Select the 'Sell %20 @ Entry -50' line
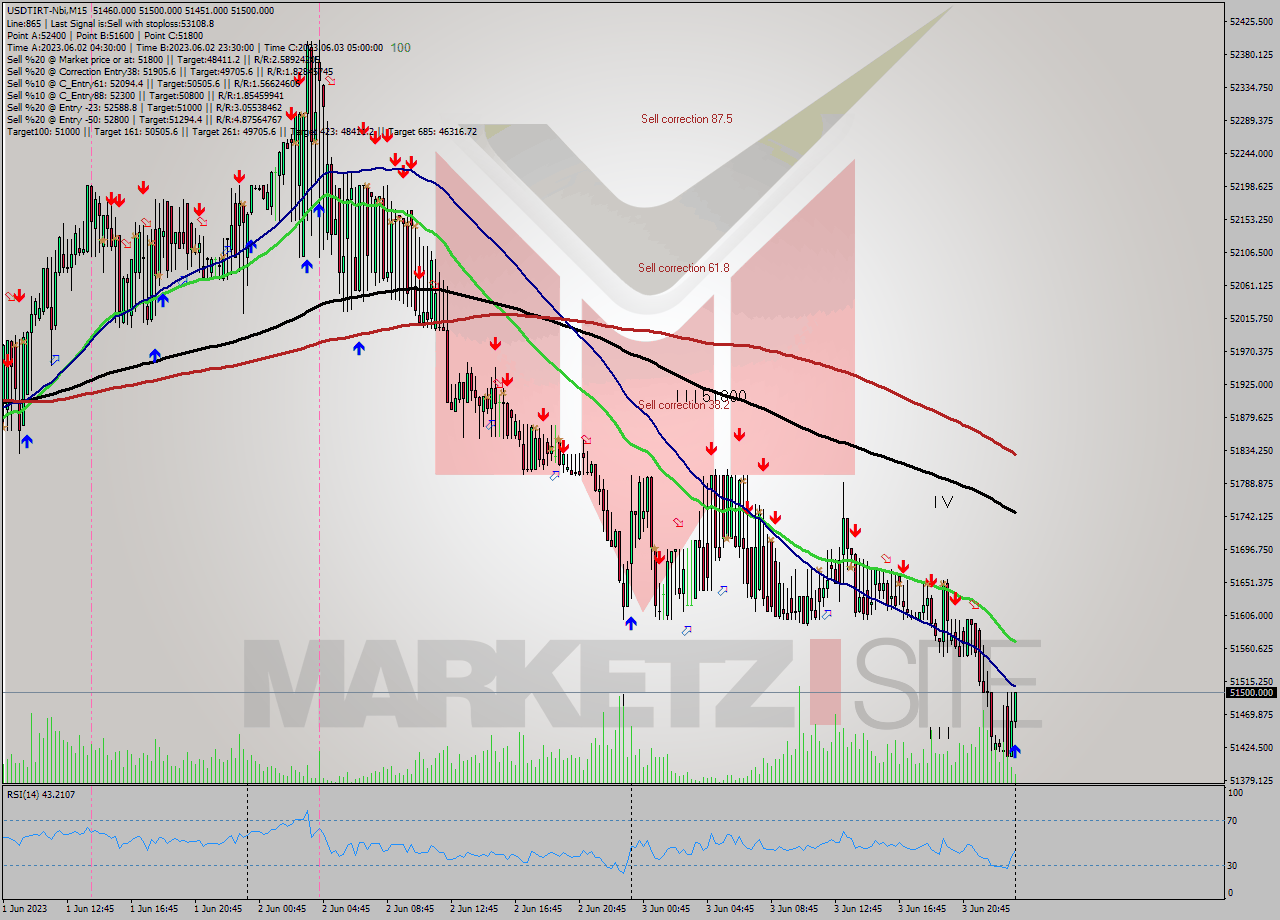1280x920 pixels. tap(144, 119)
